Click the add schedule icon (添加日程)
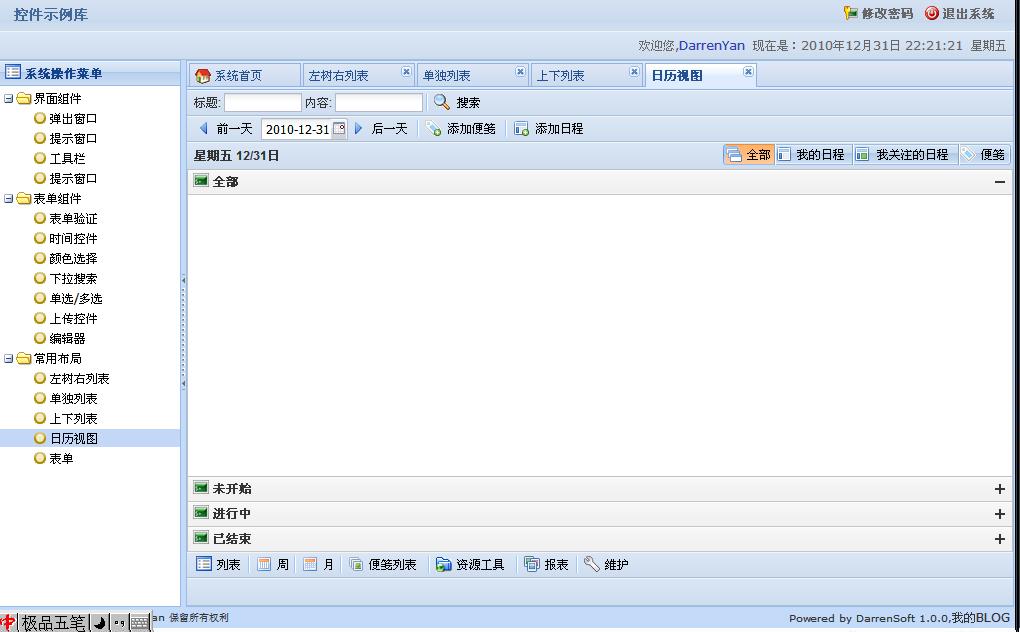1020x632 pixels. click(521, 129)
